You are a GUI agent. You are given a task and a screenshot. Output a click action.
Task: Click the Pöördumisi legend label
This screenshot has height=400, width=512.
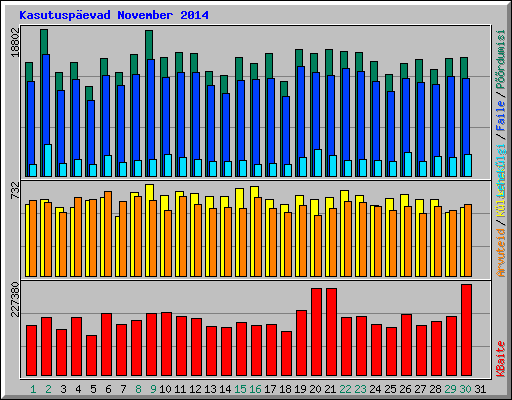(x=501, y=60)
